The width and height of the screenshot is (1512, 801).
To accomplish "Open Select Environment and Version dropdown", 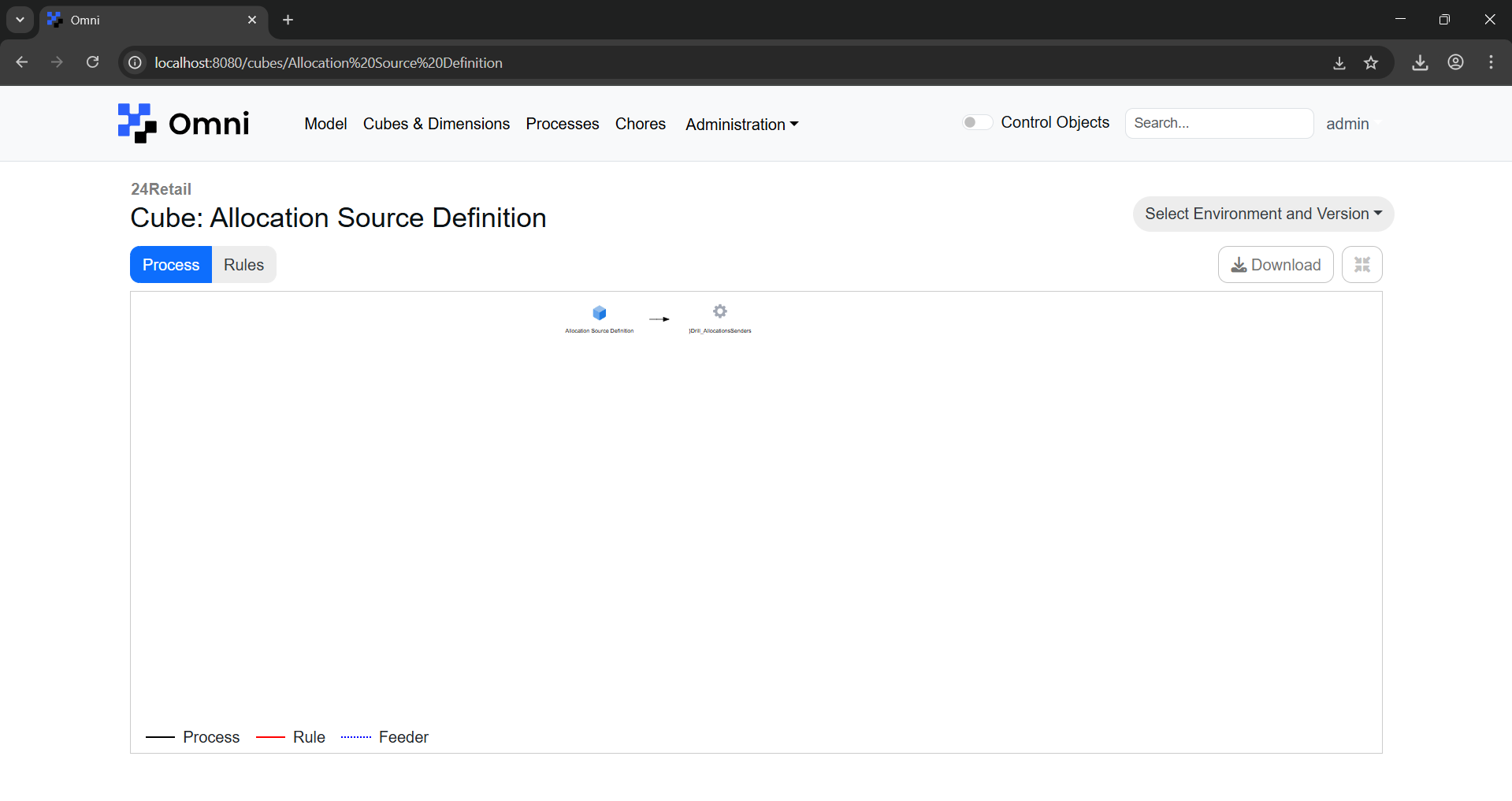I will (1263, 214).
